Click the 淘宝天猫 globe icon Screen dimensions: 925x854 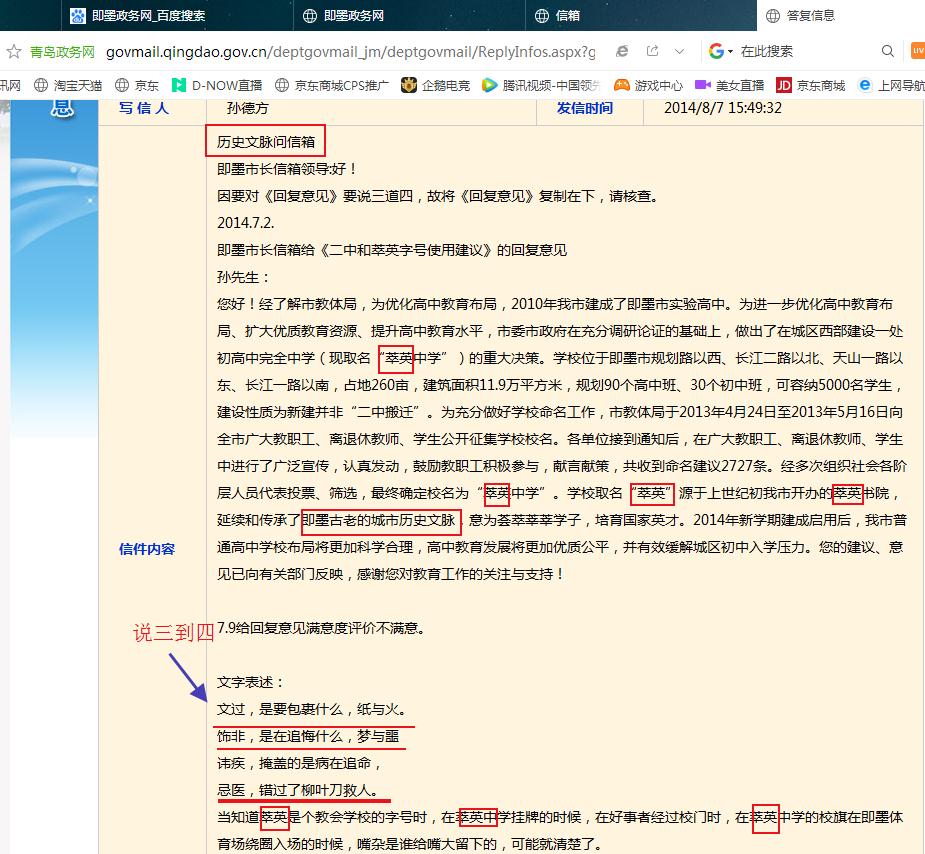[x=41, y=86]
